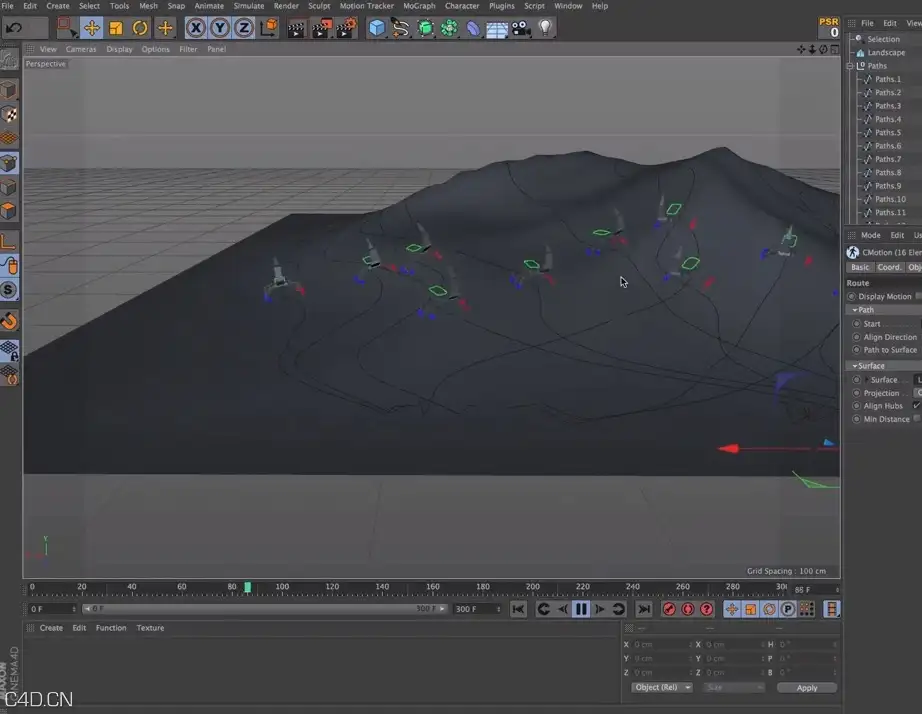Select Paths.4 in object tree
The width and height of the screenshot is (922, 714).
click(x=887, y=119)
